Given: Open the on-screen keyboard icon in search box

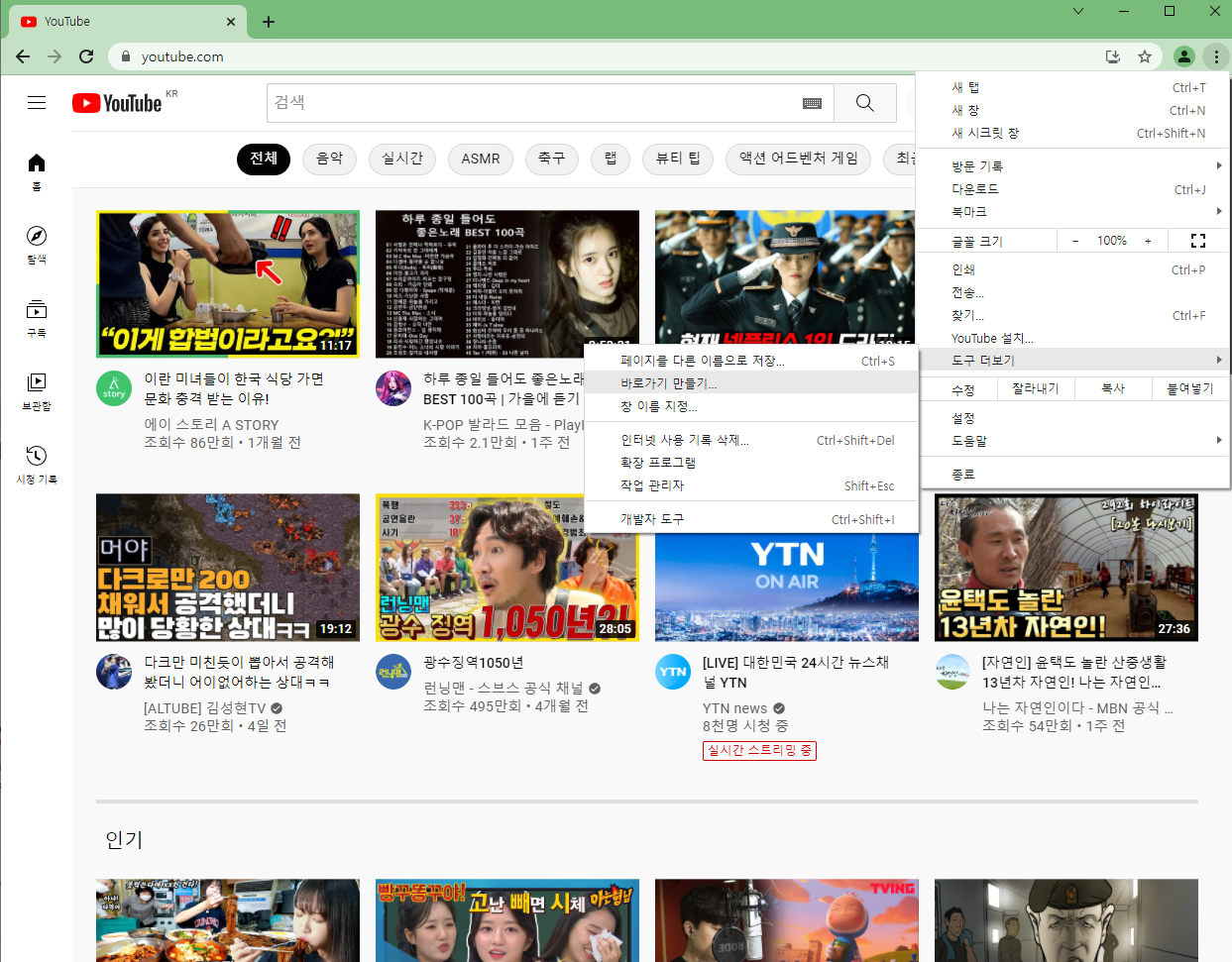Looking at the screenshot, I should click(812, 103).
